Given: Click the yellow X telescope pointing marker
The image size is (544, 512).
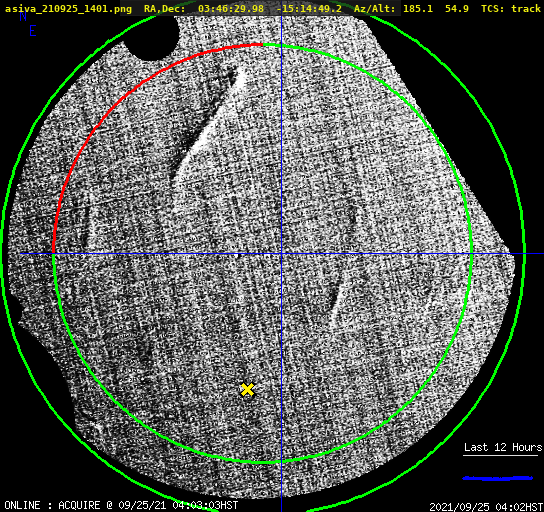Looking at the screenshot, I should (247, 390).
